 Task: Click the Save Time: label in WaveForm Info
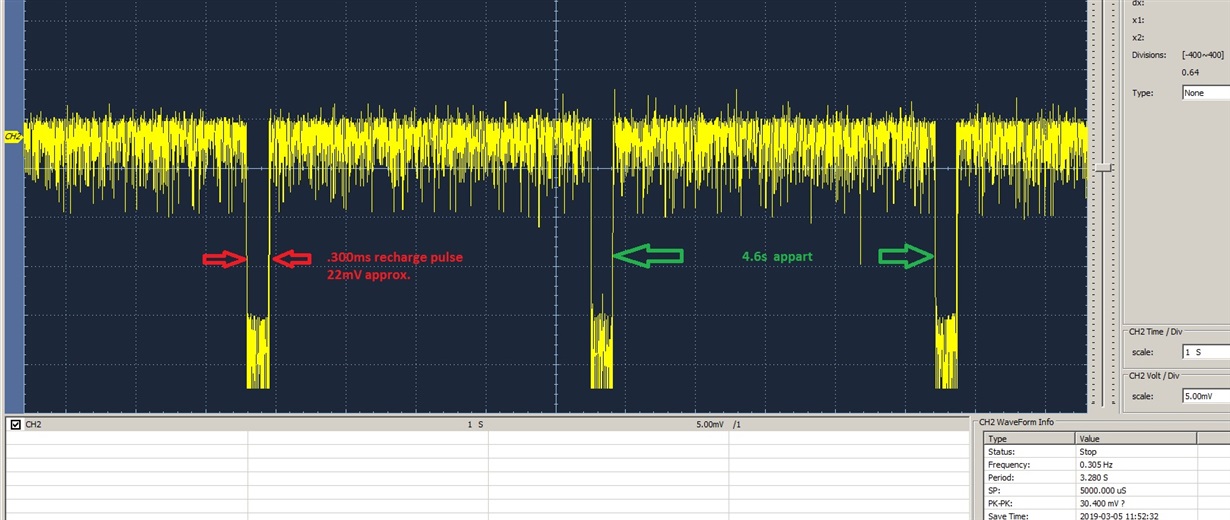(1008, 516)
